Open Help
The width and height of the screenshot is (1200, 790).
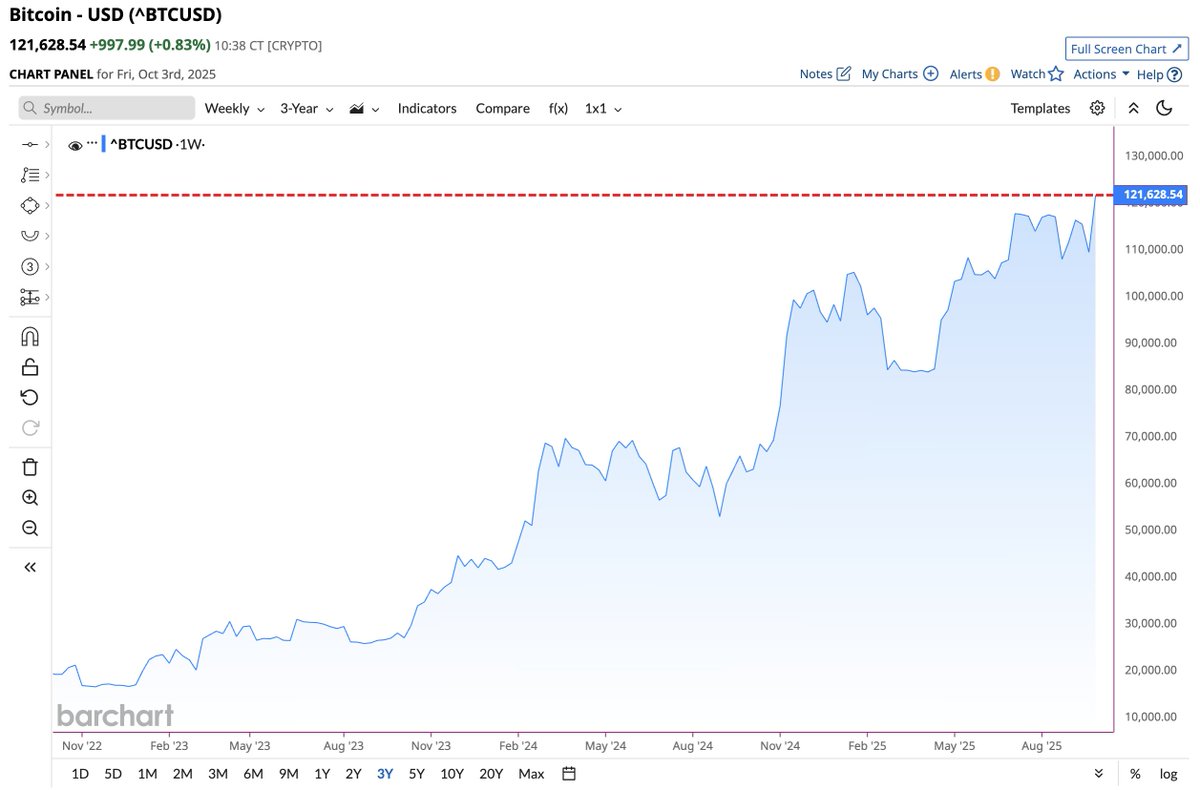[1159, 74]
